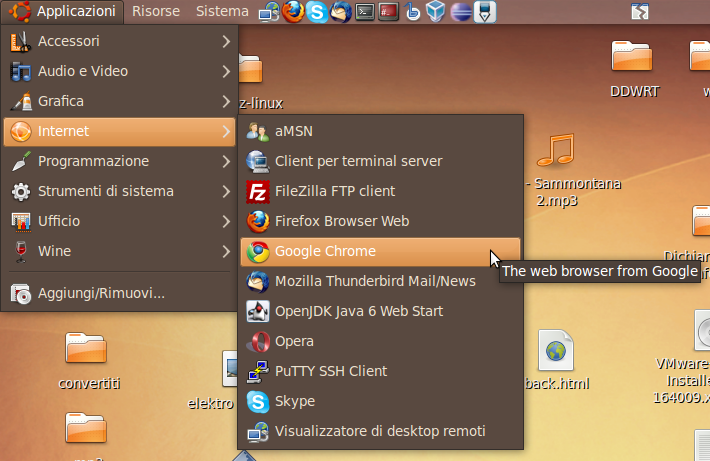Launch Skype from the top panel icon
This screenshot has width=710, height=461.
(317, 12)
